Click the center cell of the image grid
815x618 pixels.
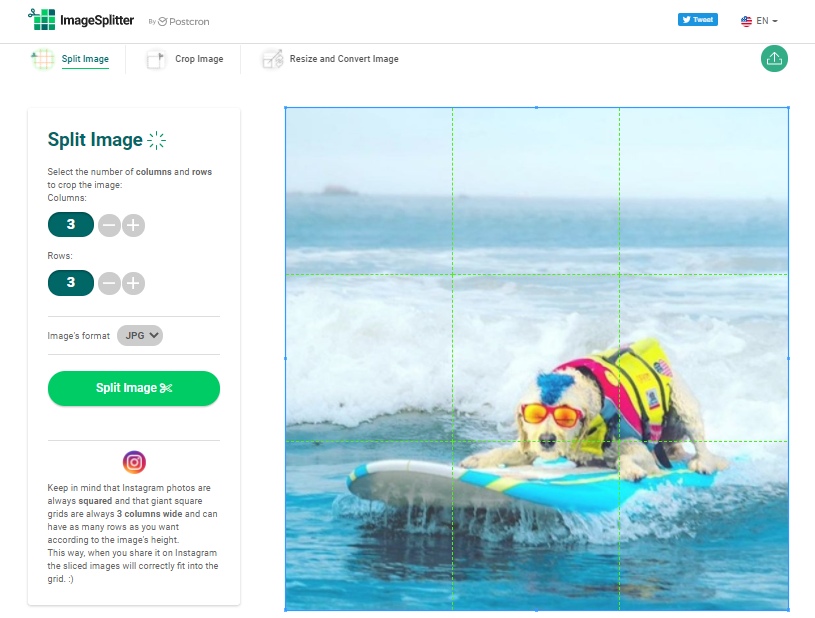click(535, 357)
